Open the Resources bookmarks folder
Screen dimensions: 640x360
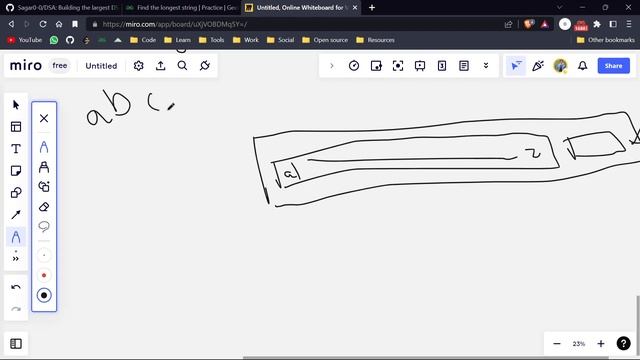pyautogui.click(x=375, y=40)
